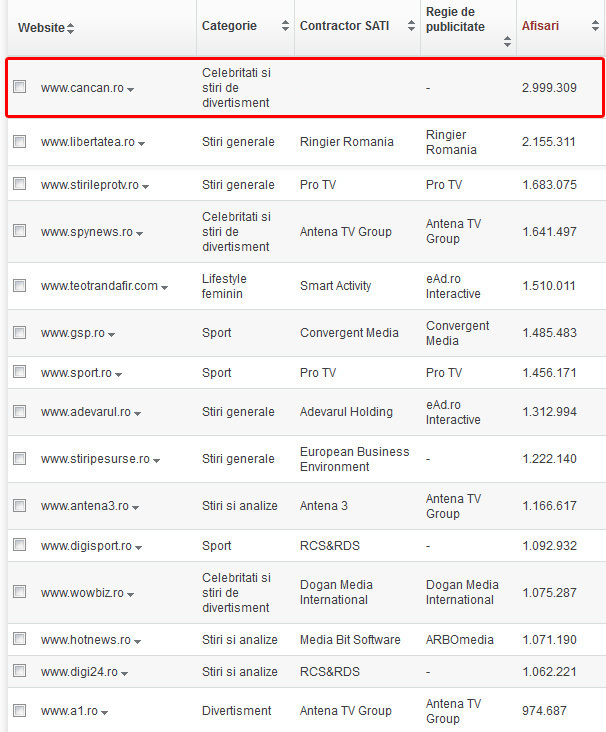Open the www.spynews.ro link
The height and width of the screenshot is (732, 606).
86,232
